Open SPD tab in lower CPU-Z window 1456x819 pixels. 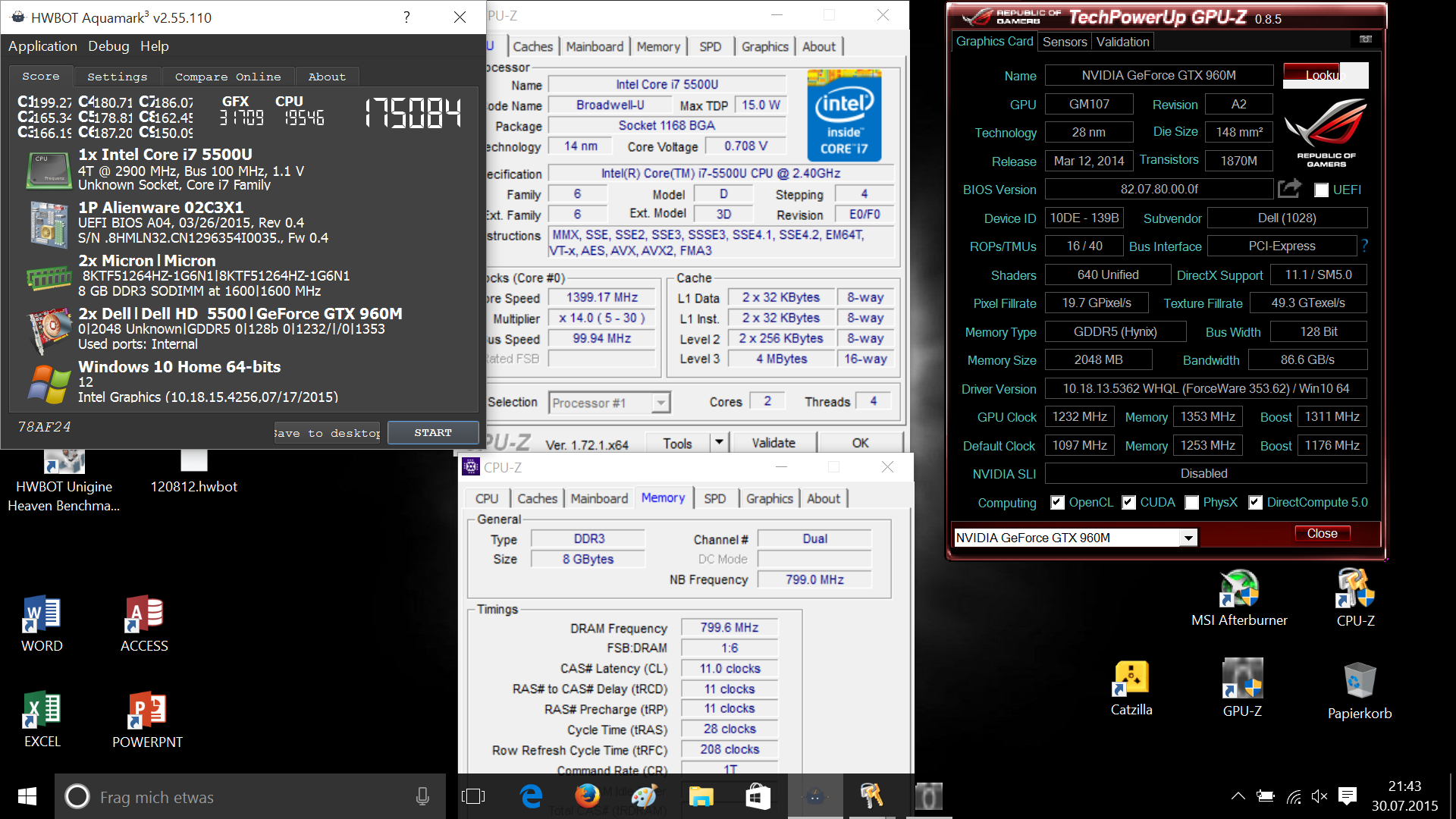coord(714,498)
